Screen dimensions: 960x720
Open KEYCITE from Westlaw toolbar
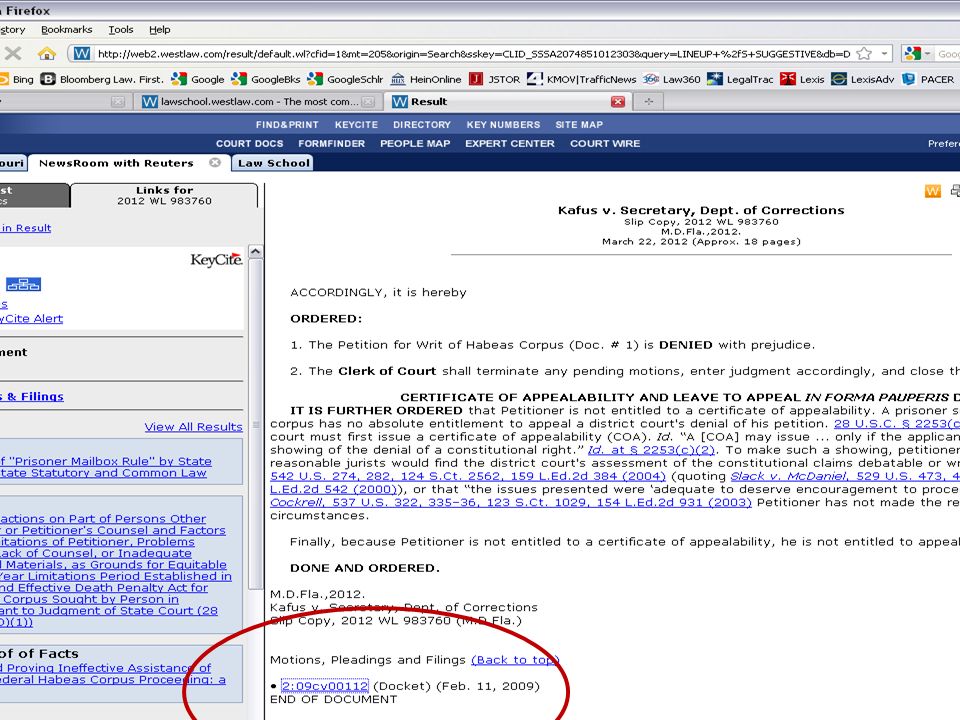[x=356, y=124]
